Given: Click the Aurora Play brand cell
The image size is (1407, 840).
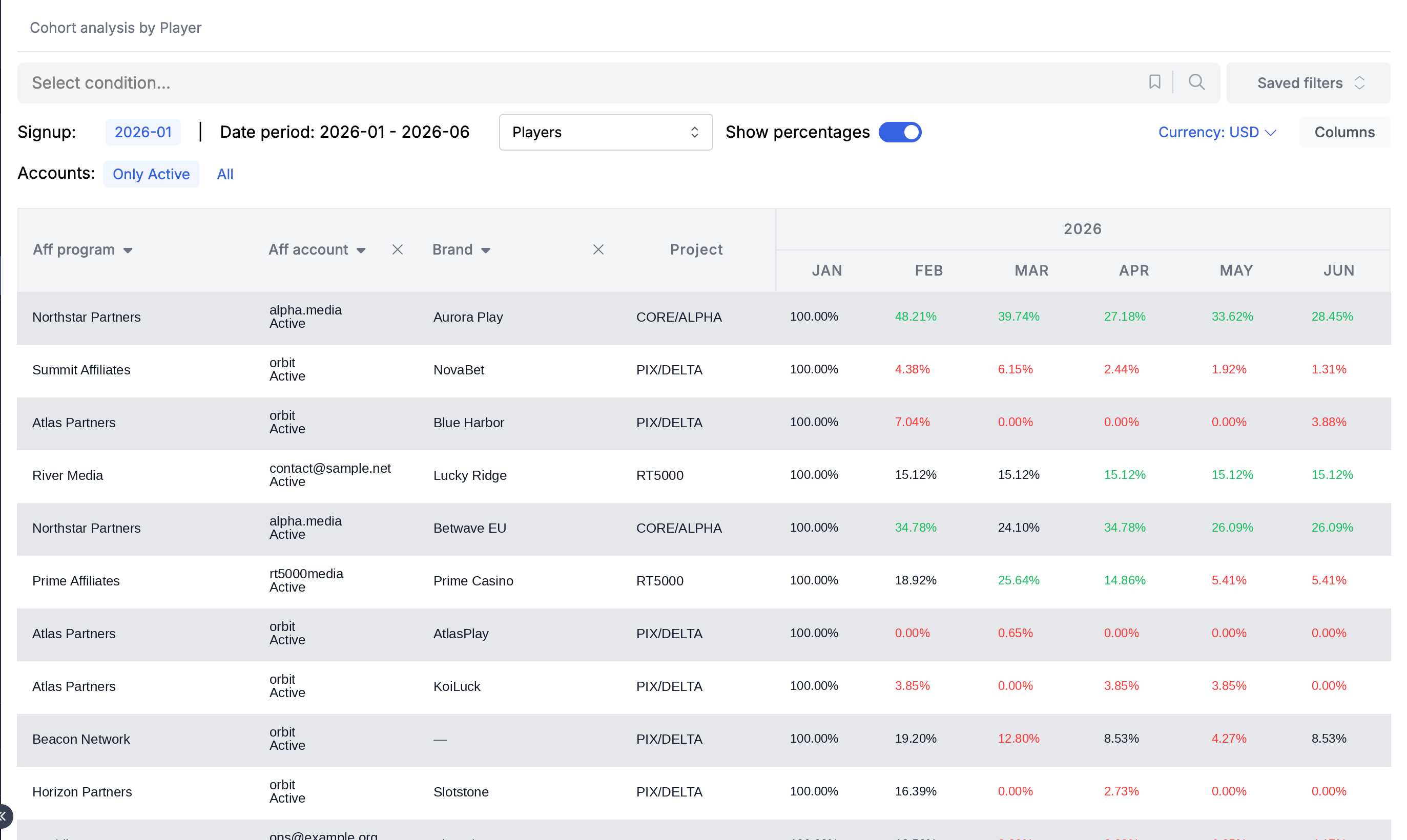Looking at the screenshot, I should [x=468, y=317].
